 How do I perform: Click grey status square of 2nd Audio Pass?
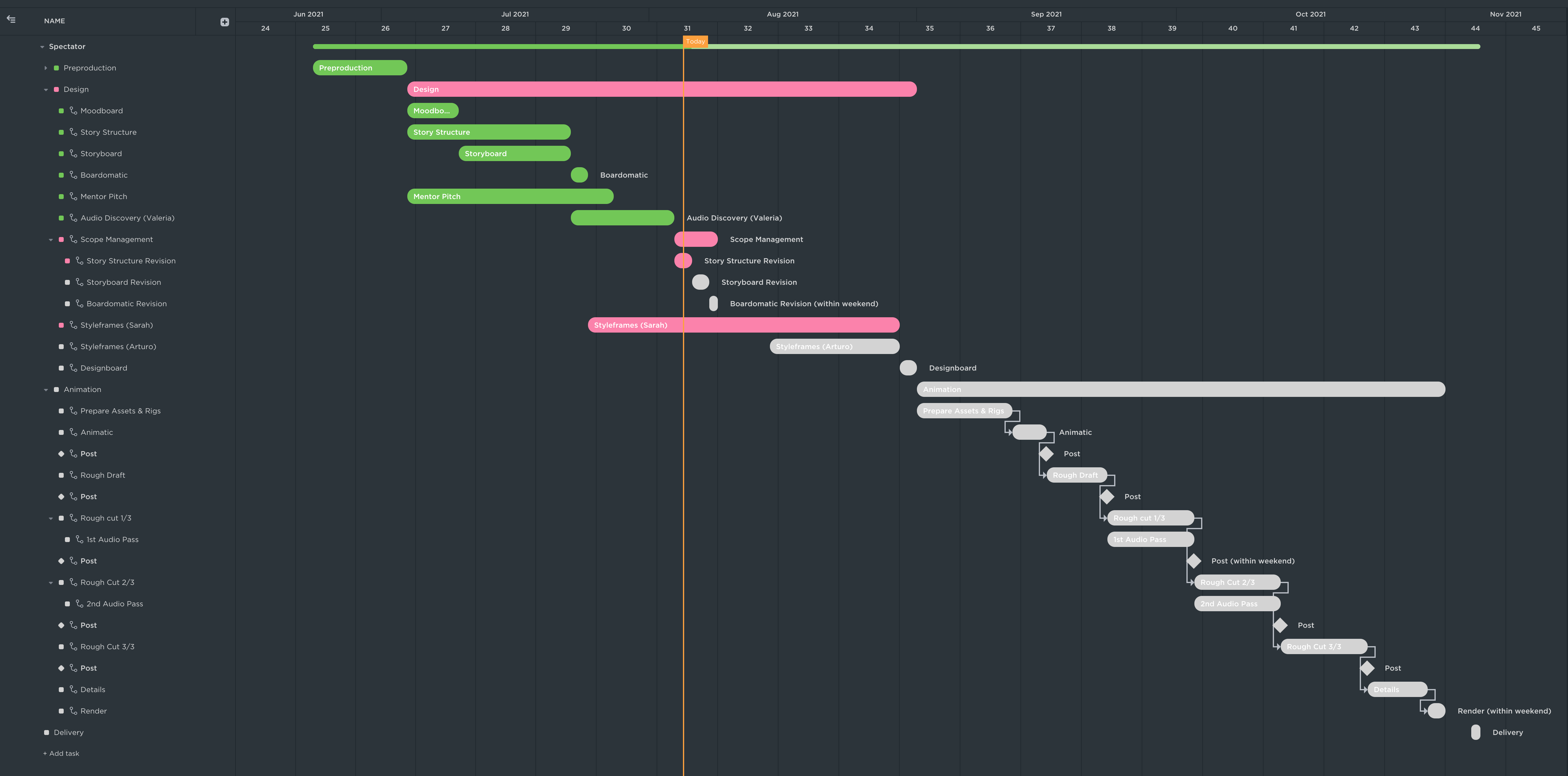click(x=67, y=604)
